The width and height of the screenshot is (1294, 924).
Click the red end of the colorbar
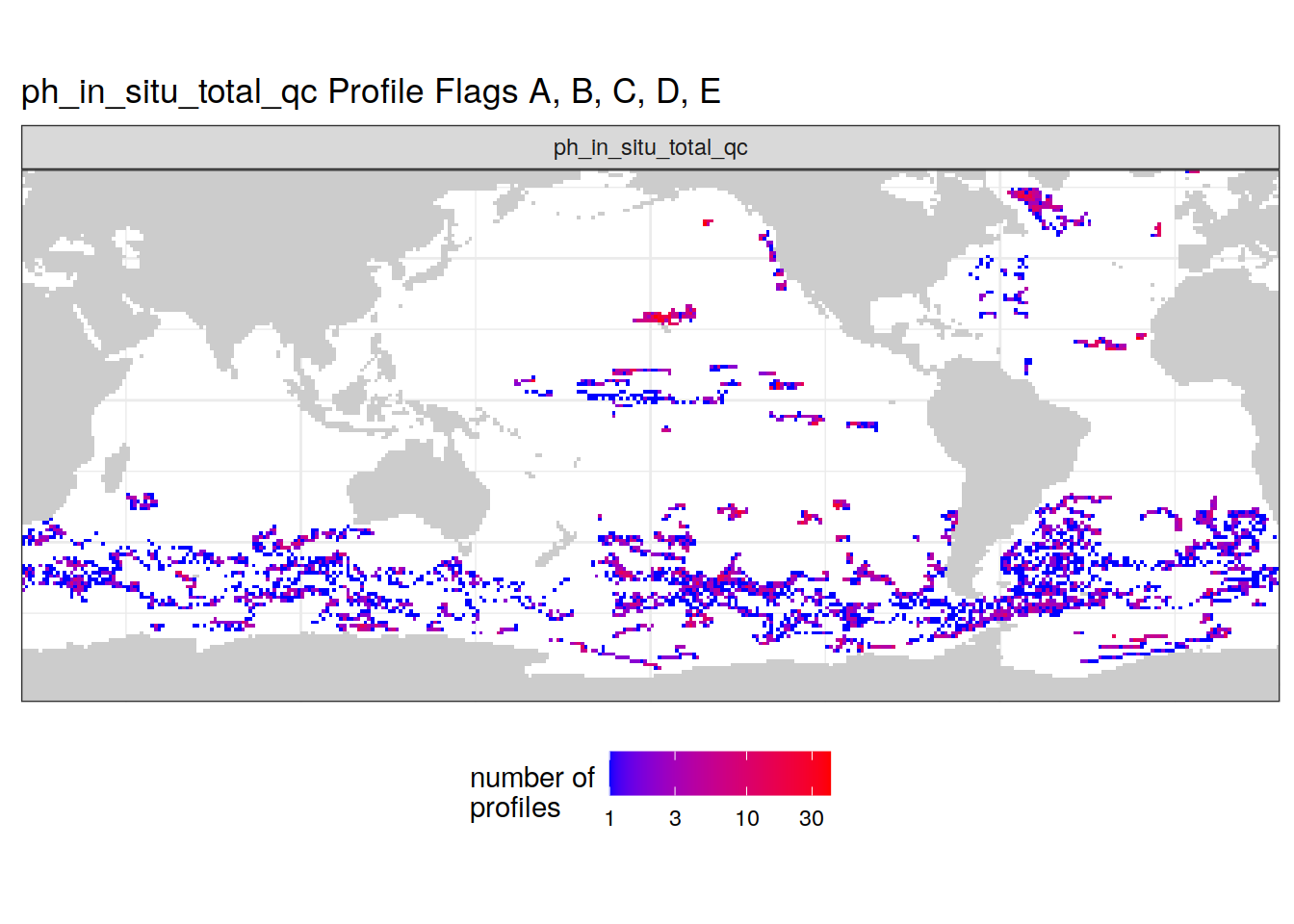click(x=822, y=773)
